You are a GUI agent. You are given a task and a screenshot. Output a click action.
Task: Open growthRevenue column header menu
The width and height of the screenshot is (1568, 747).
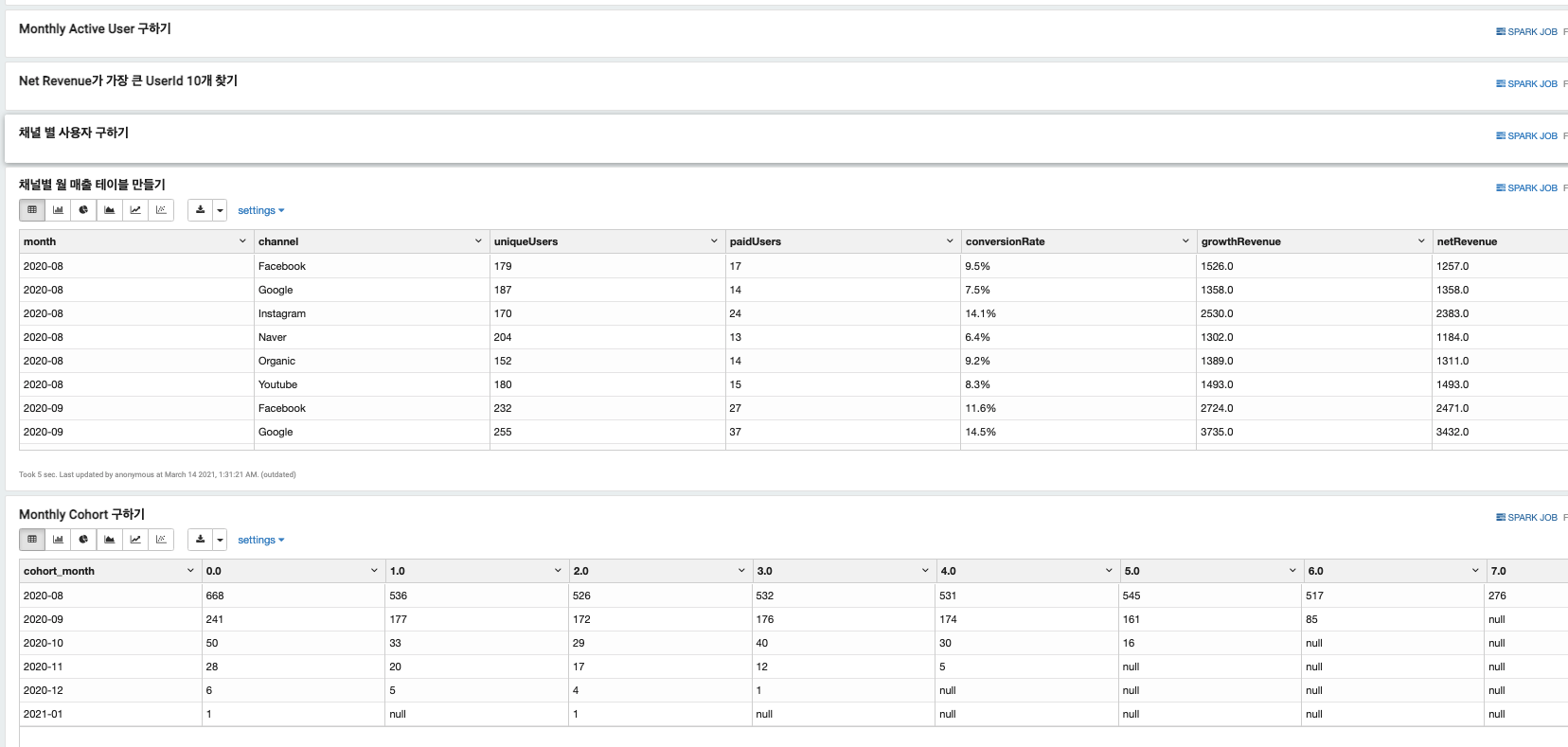point(1421,241)
